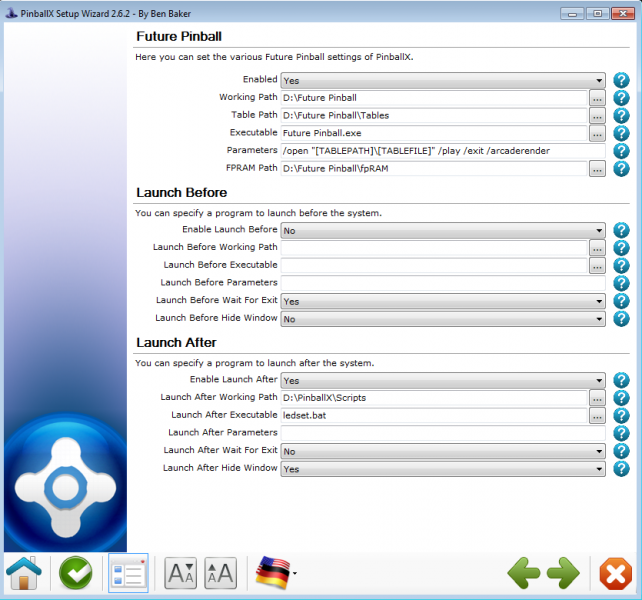Click the empty Launch After Parameters field
The image size is (642, 600).
(x=443, y=433)
